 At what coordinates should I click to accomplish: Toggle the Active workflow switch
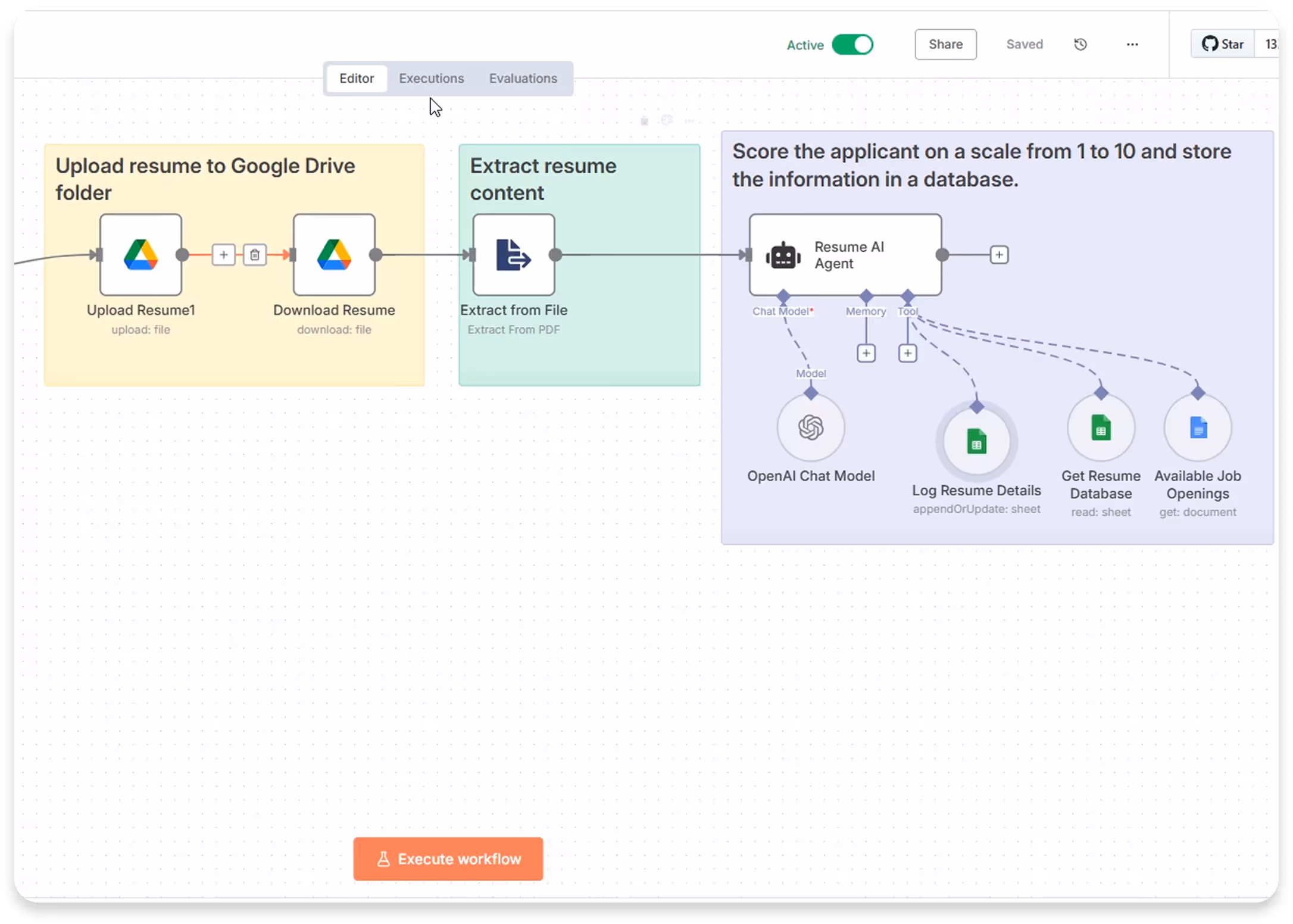click(852, 45)
